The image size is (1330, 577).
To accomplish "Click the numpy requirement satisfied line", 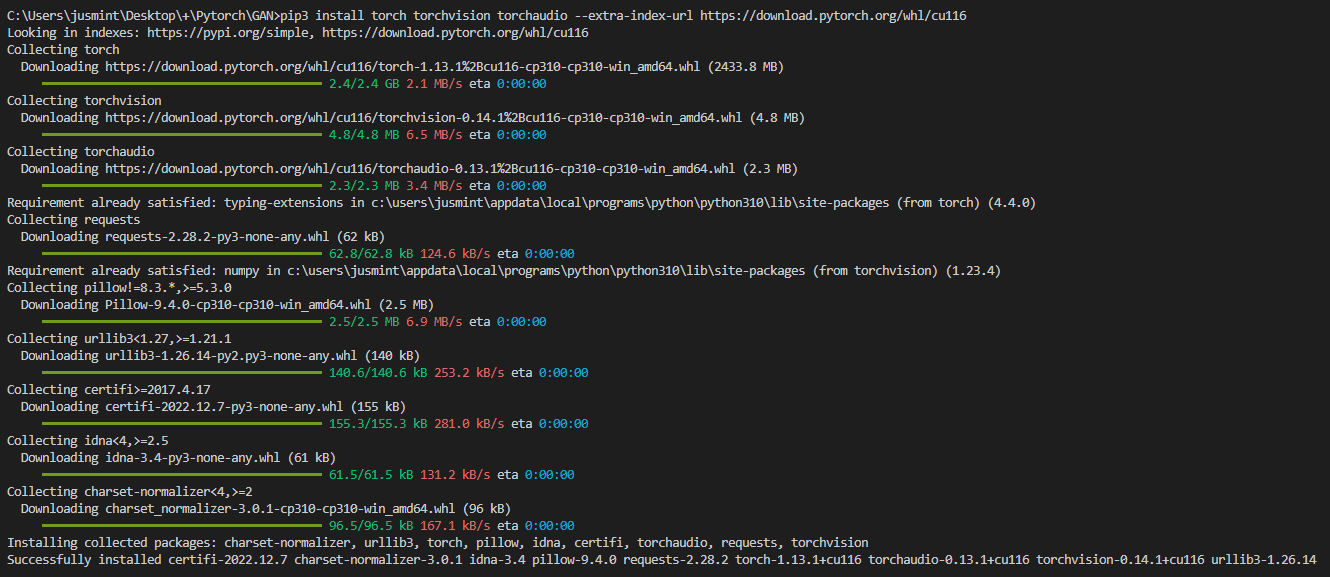I will coord(504,271).
